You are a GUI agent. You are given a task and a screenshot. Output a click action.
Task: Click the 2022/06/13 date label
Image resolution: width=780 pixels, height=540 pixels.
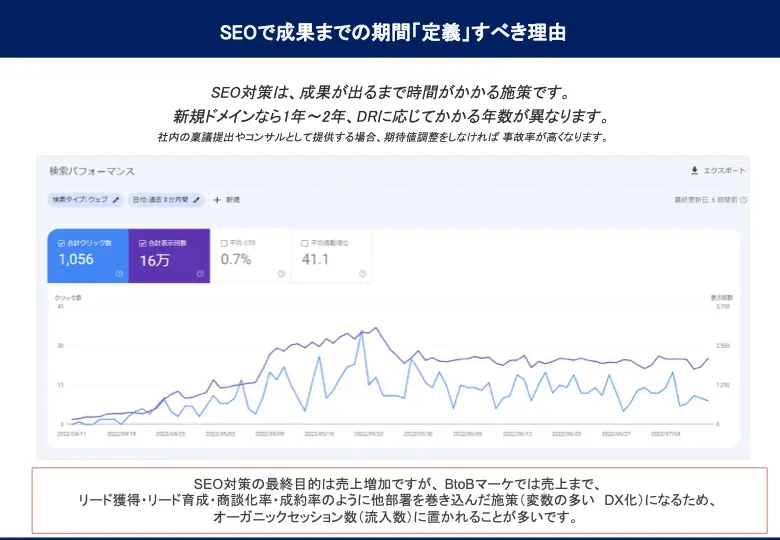[517, 434]
